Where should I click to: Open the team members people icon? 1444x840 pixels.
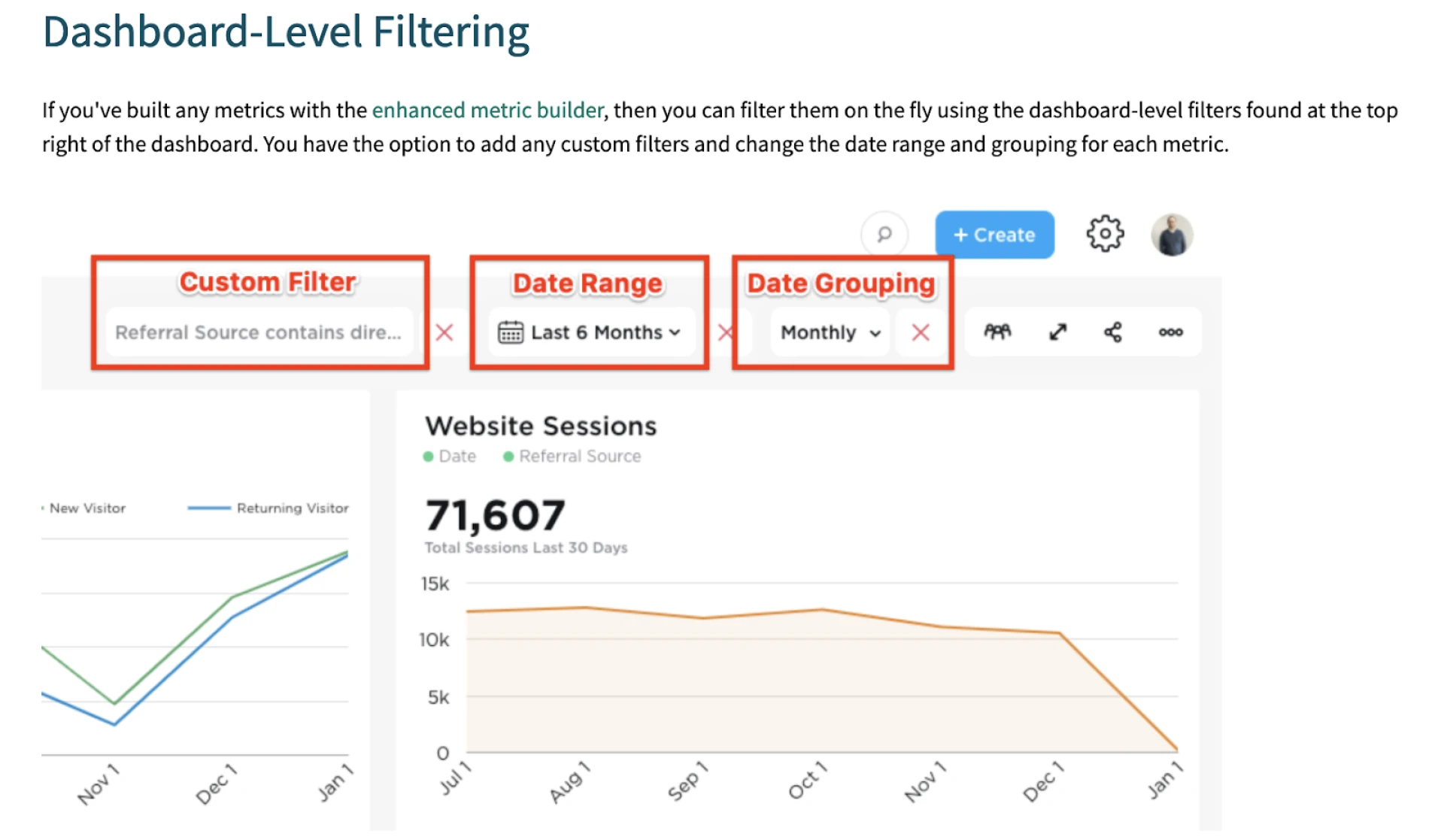tap(997, 332)
